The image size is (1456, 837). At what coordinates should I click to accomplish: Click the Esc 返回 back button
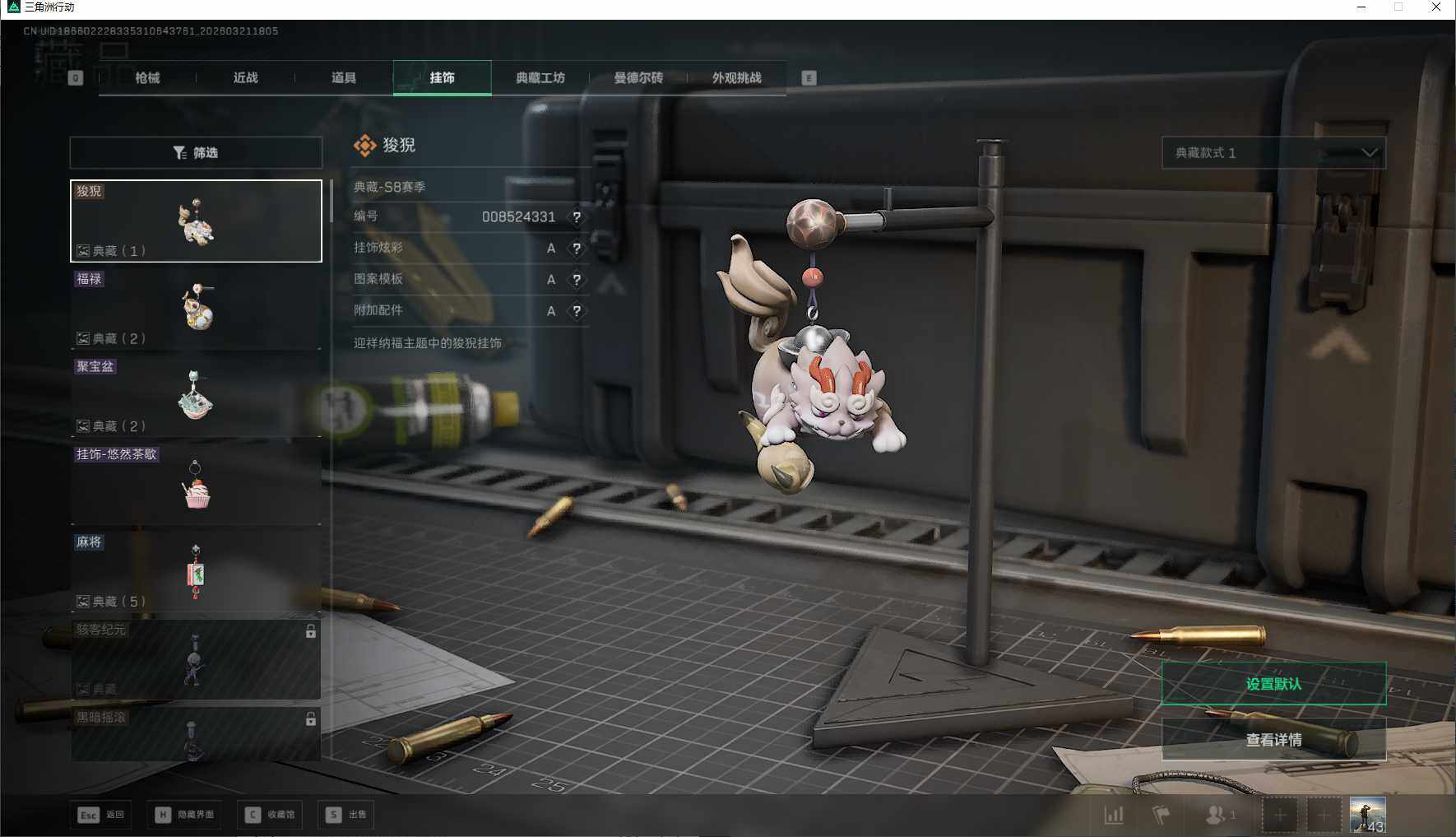tap(100, 815)
